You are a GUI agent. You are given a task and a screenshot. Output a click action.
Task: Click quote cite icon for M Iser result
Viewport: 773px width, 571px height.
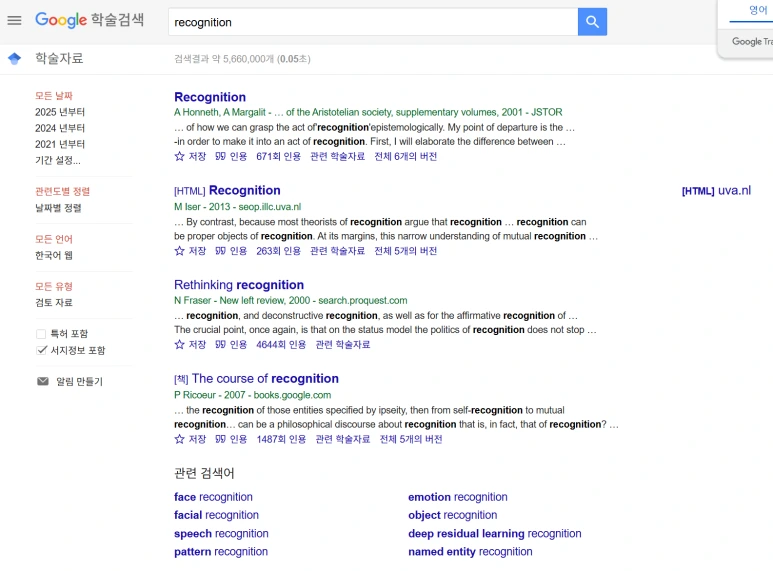click(220, 251)
